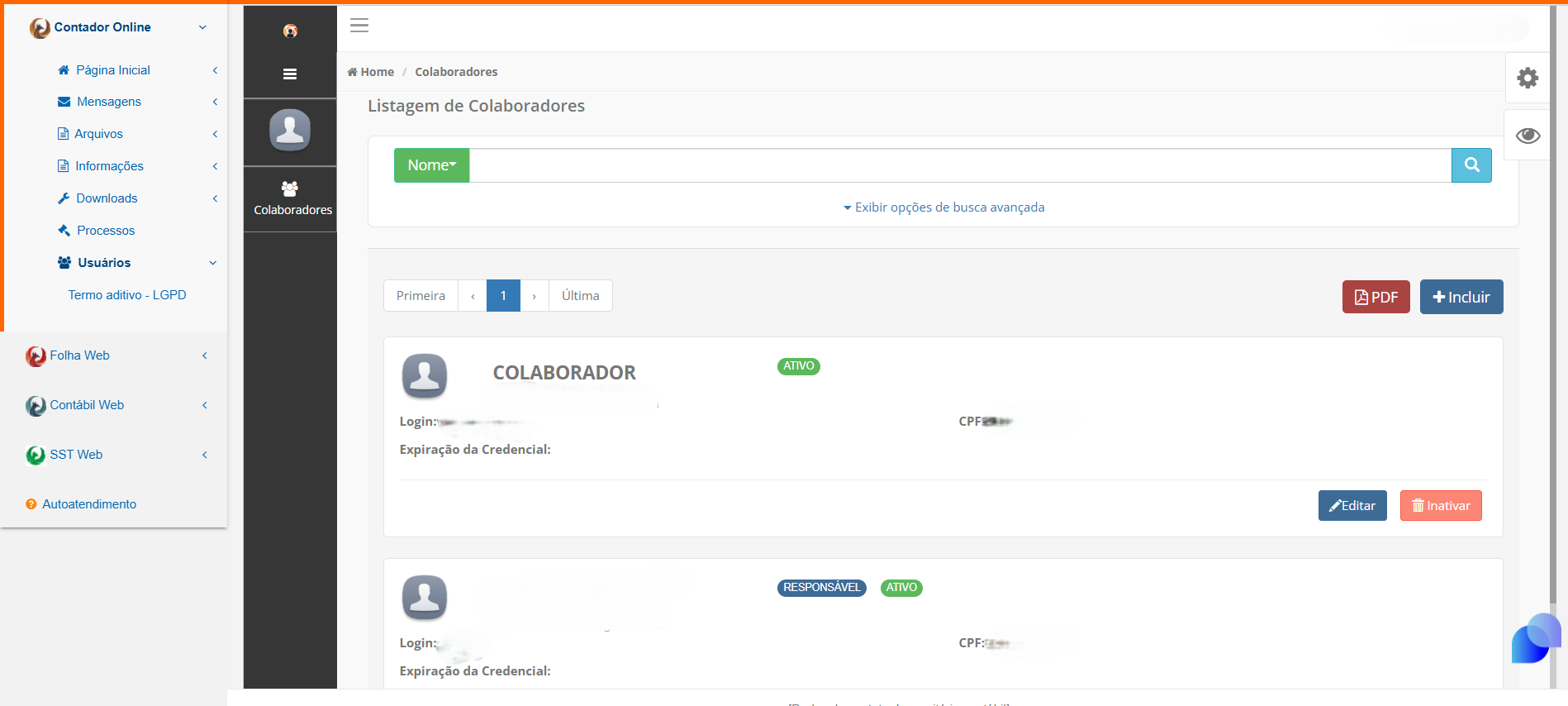Click the envelope icon beside Mensagens
This screenshot has width=1568, height=706.
(x=64, y=102)
